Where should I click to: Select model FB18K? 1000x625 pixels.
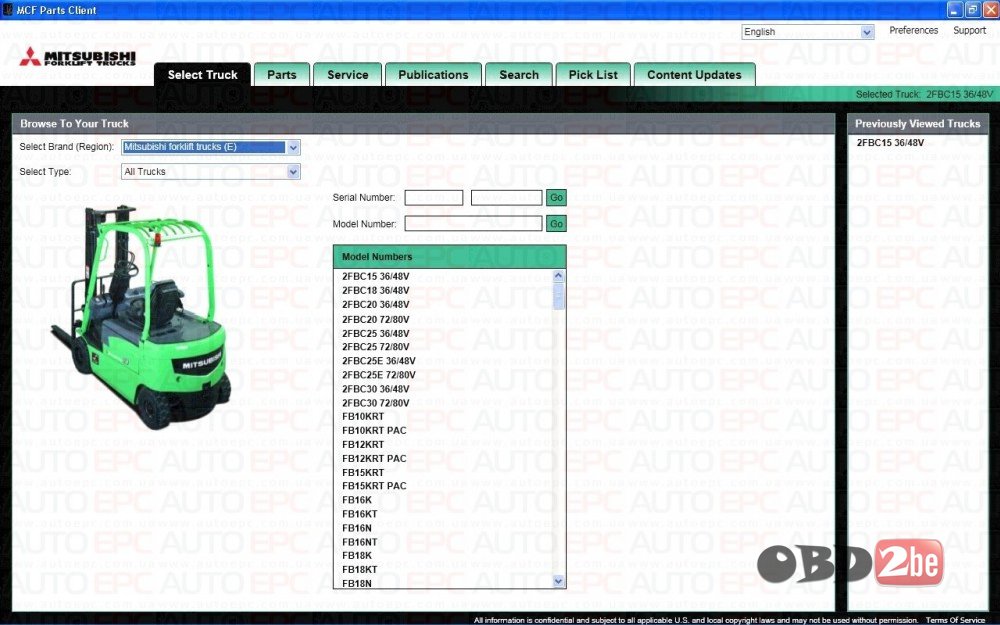click(x=357, y=555)
